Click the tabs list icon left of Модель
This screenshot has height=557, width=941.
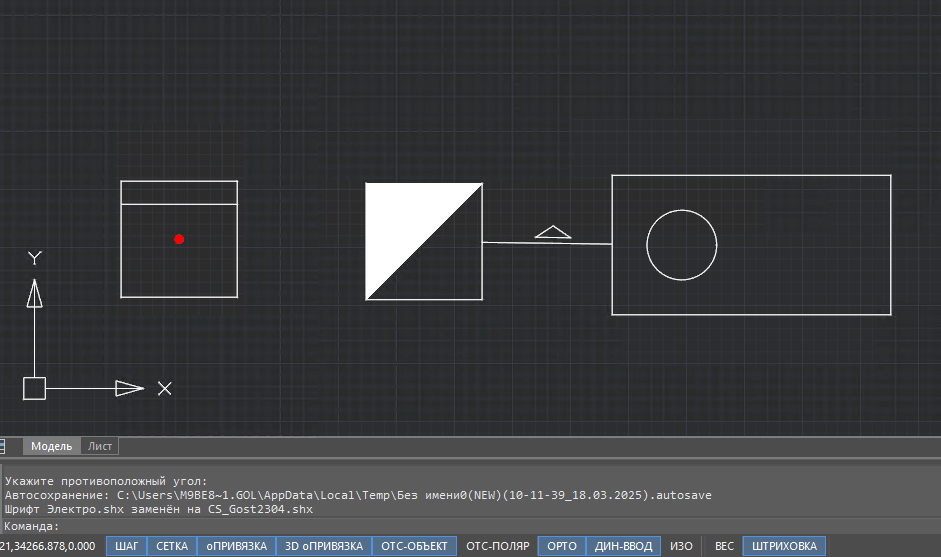coord(2,446)
